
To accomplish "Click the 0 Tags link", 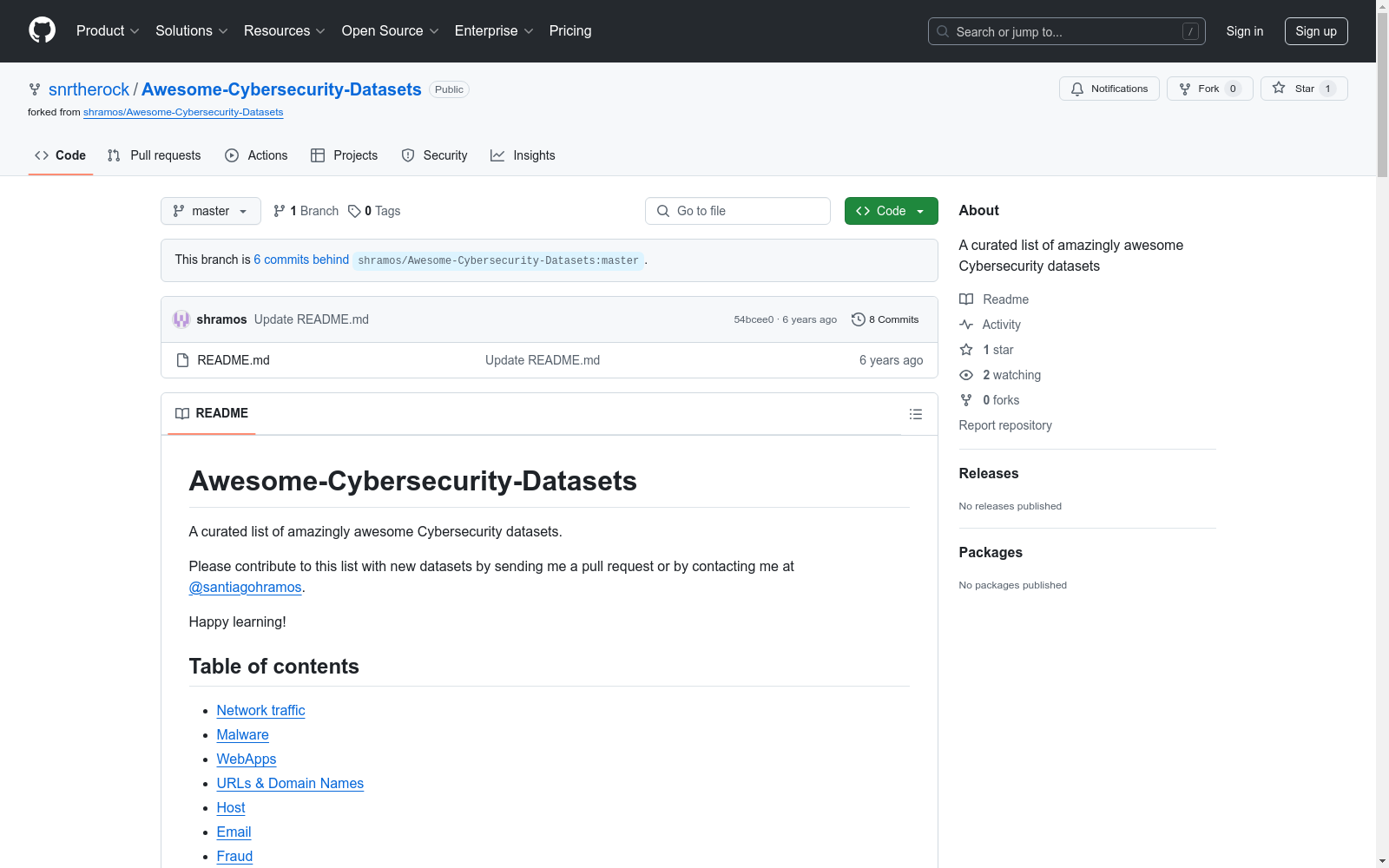I will (374, 211).
